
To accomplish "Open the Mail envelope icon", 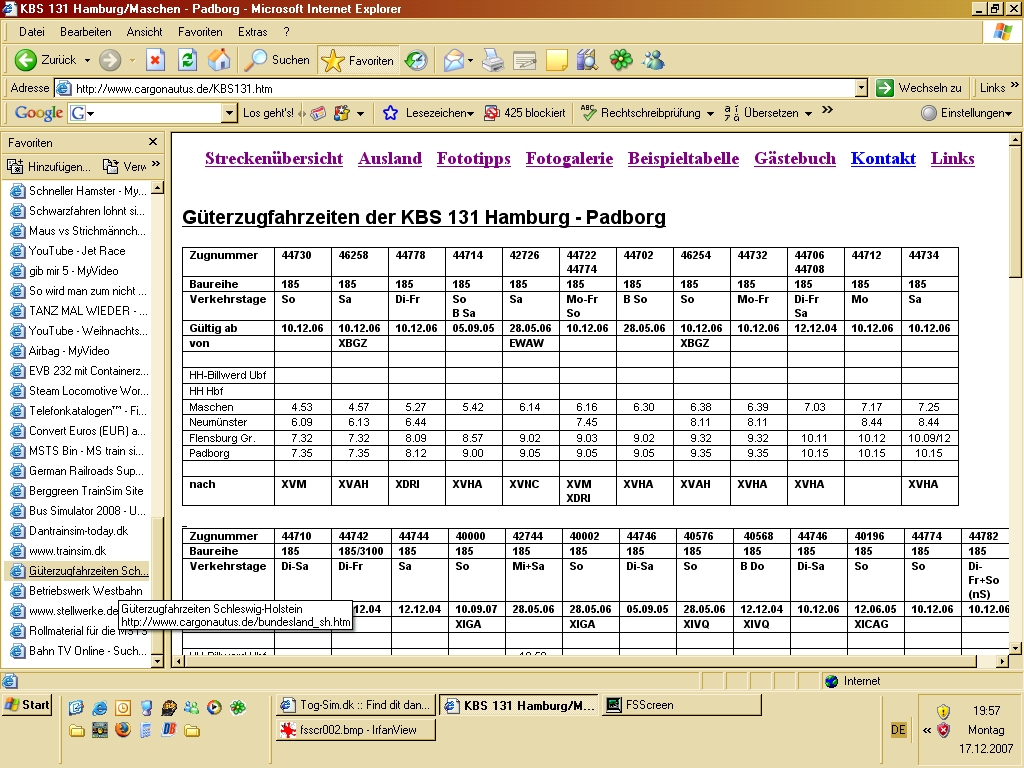I will click(x=453, y=60).
